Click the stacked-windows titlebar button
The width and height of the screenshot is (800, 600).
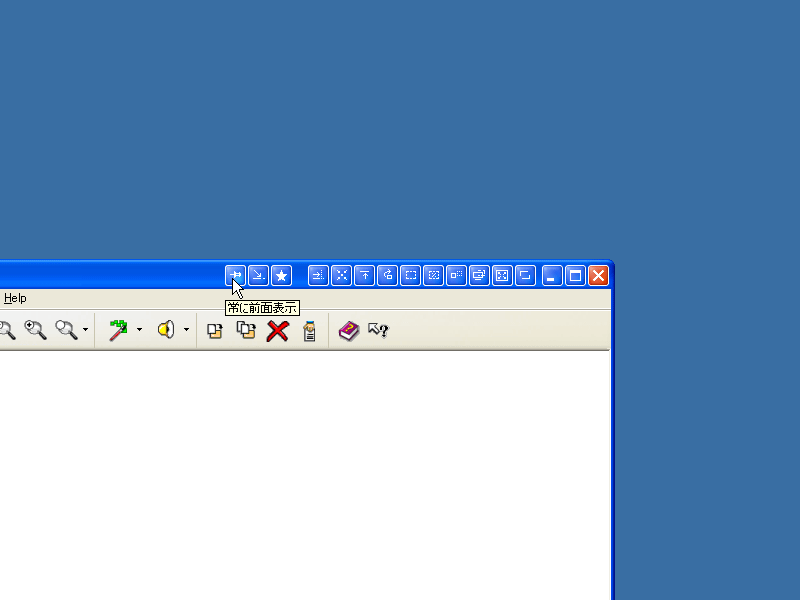tap(479, 276)
